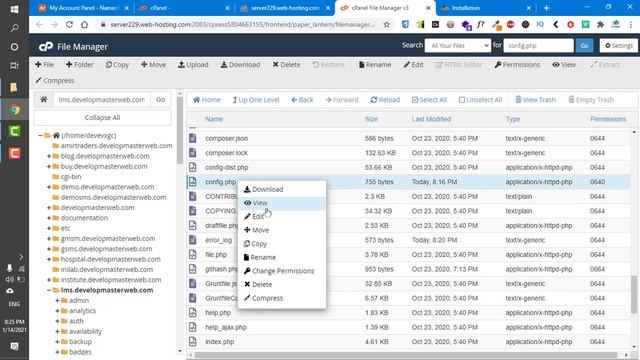640x360 pixels.
Task: Expand buy.developmasterweb.com folder
Action: point(49,166)
